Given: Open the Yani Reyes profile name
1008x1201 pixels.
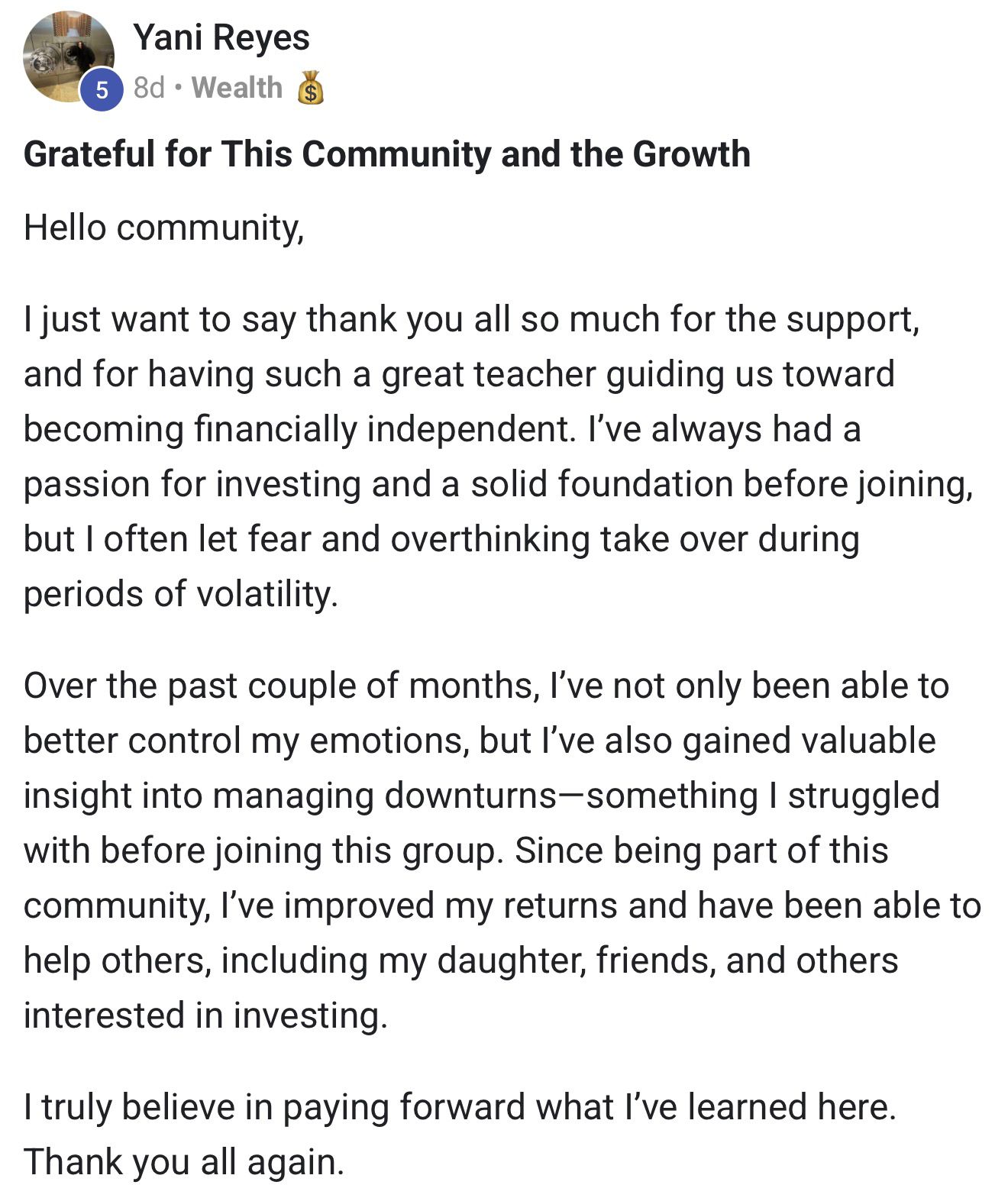Looking at the screenshot, I should 221,37.
